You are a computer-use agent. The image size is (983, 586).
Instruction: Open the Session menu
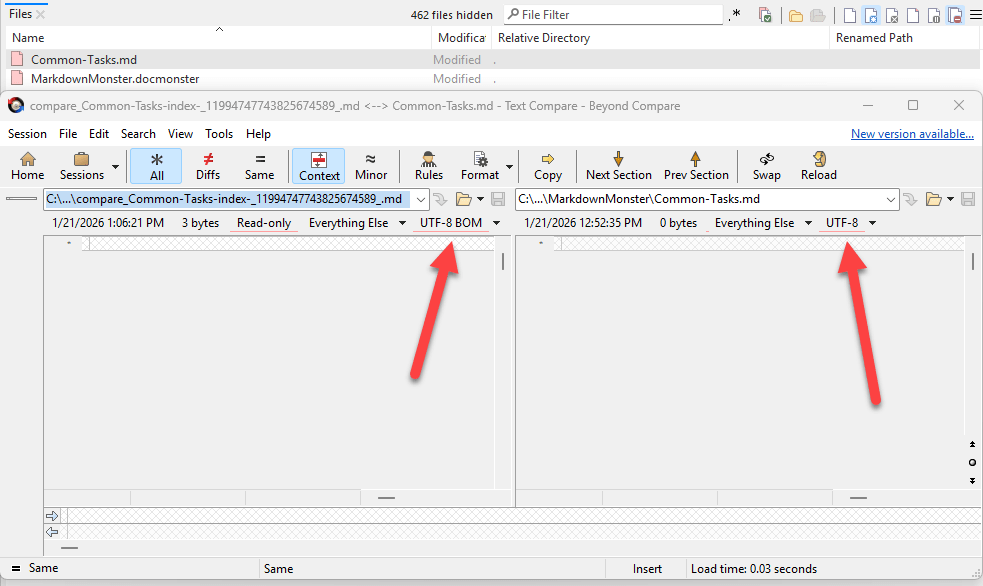click(x=27, y=134)
